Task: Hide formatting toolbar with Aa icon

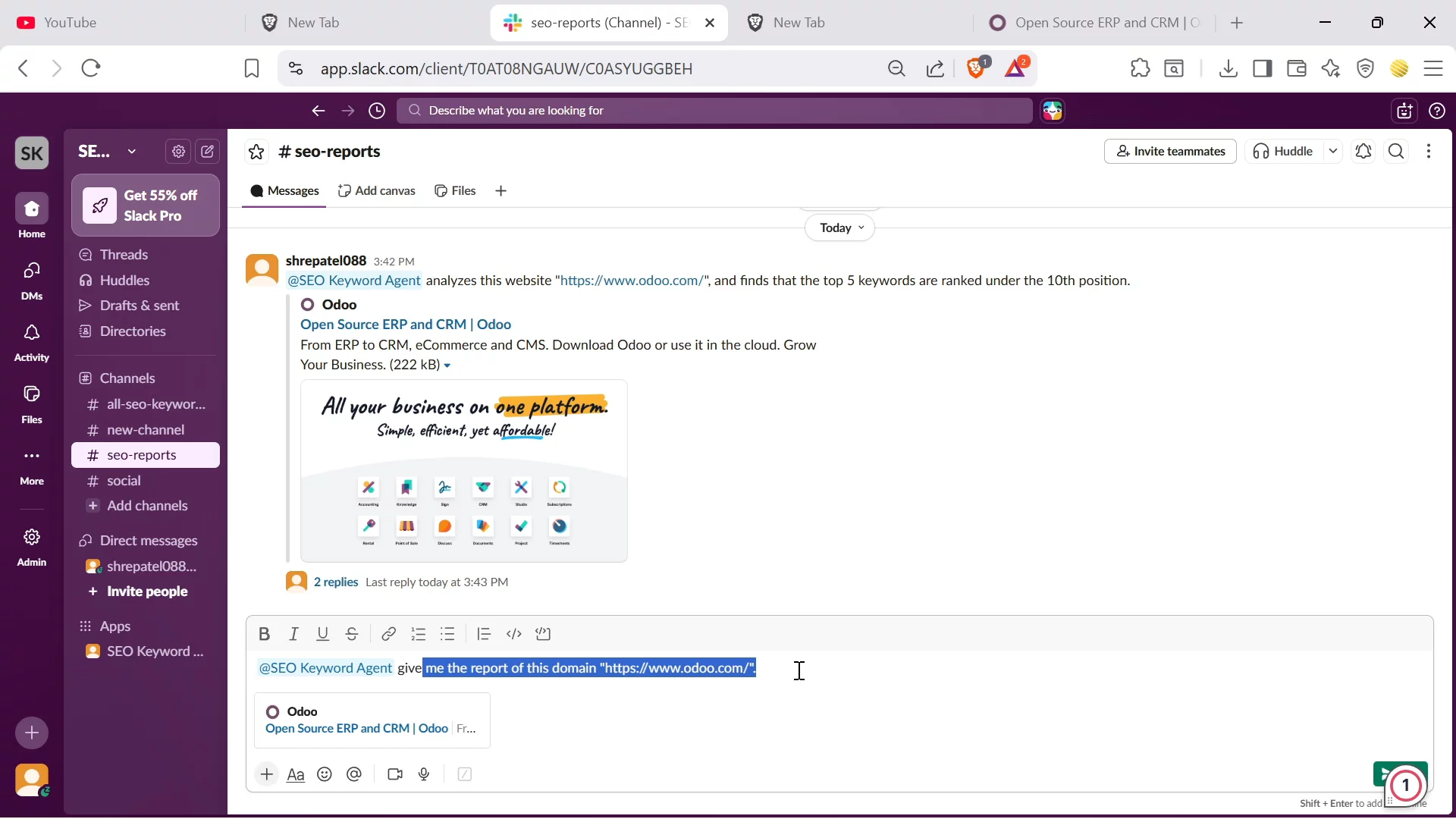Action: (296, 774)
